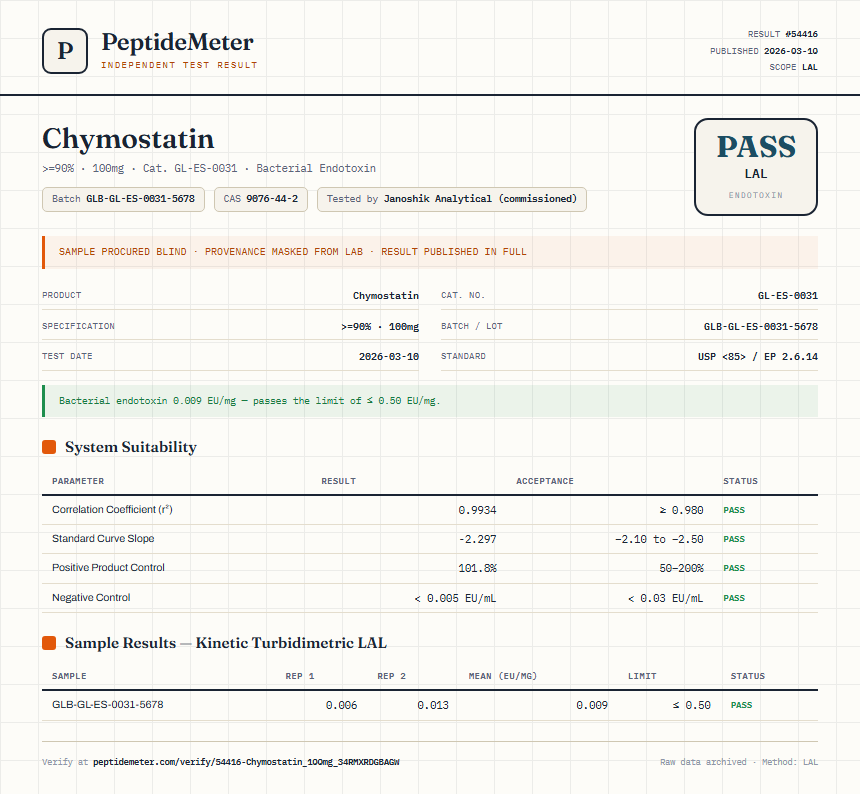
Task: Click the SCOPE LAL entry
Action: click(793, 67)
